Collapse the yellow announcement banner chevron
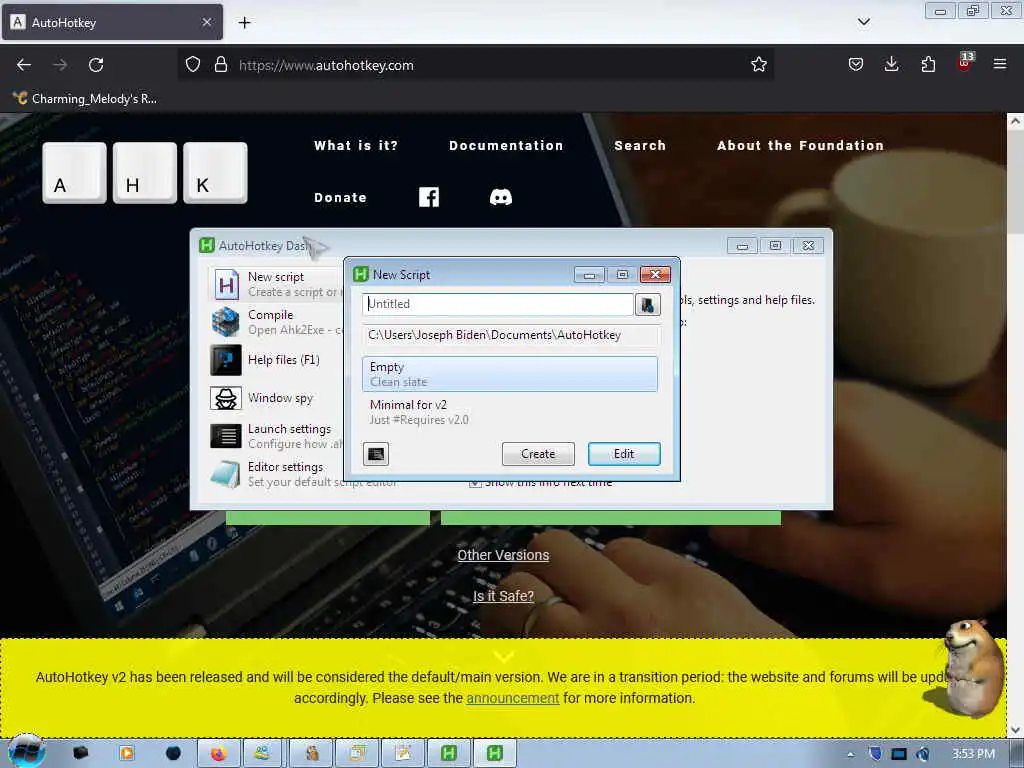Screen dimensions: 1024x768 pos(504,656)
